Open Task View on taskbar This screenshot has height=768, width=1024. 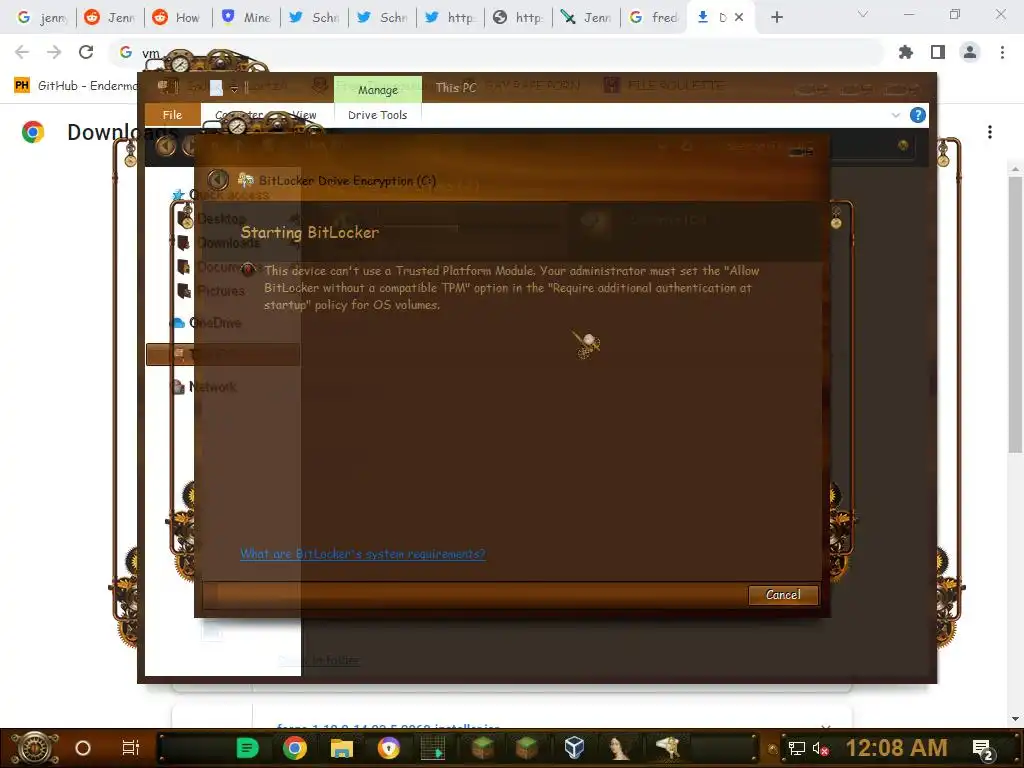pyautogui.click(x=131, y=748)
